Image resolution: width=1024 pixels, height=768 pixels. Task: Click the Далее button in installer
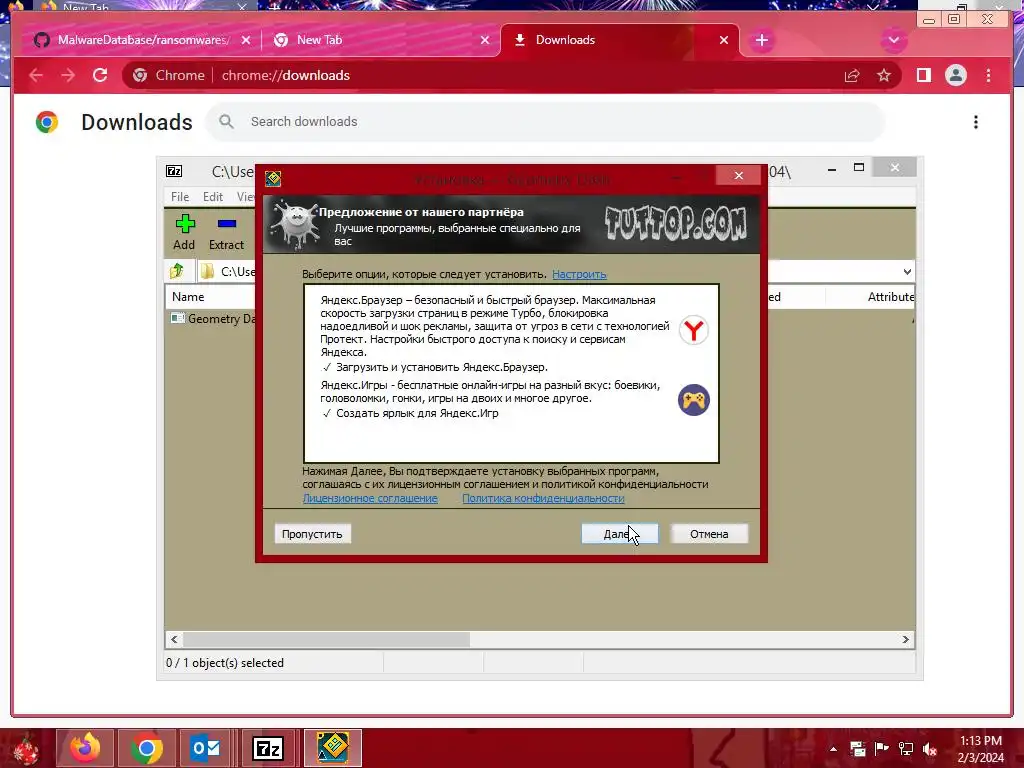[620, 534]
